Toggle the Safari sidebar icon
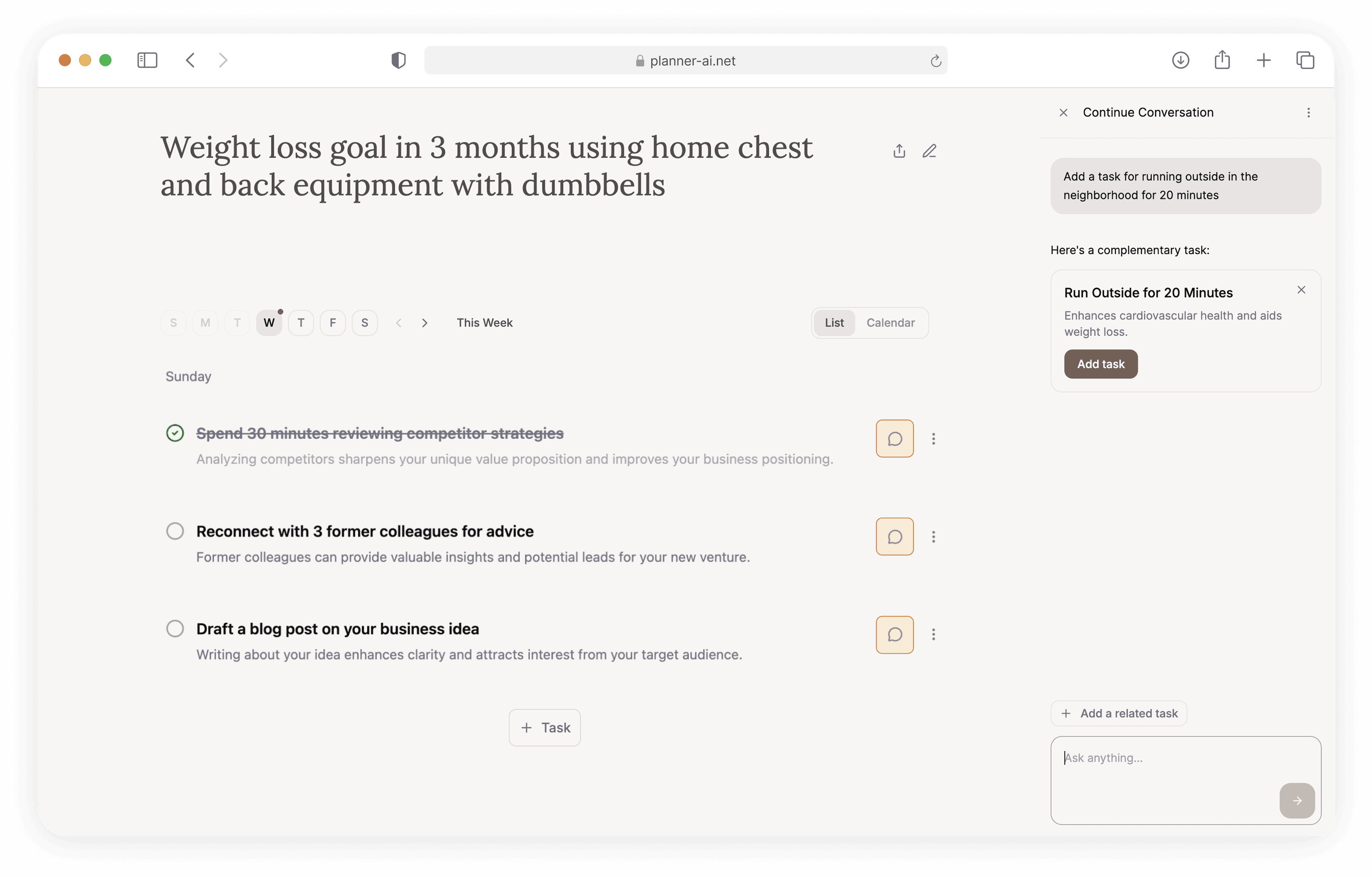The height and width of the screenshot is (877, 1372). coord(147,60)
